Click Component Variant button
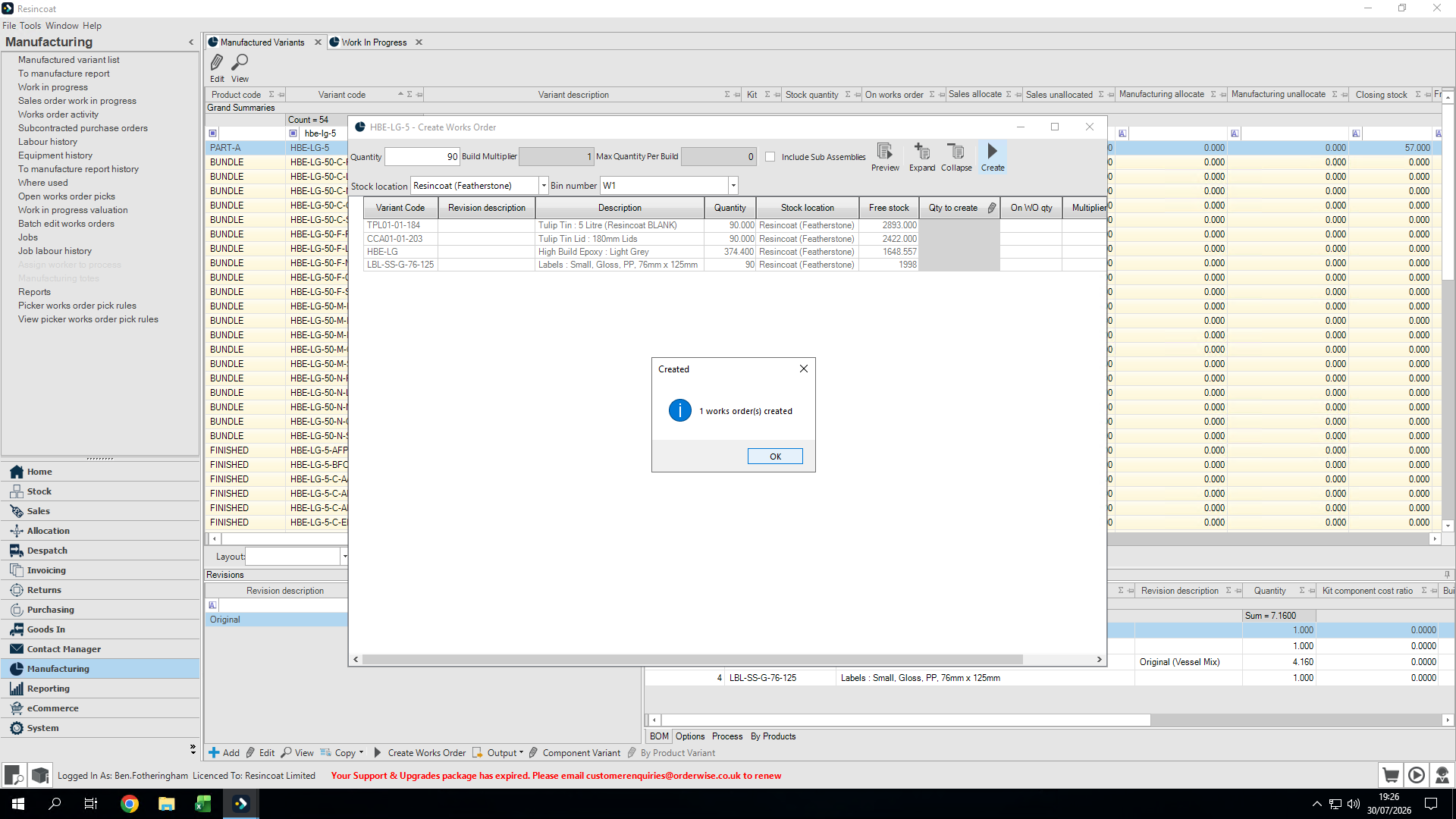Viewport: 1456px width, 819px height. (574, 753)
